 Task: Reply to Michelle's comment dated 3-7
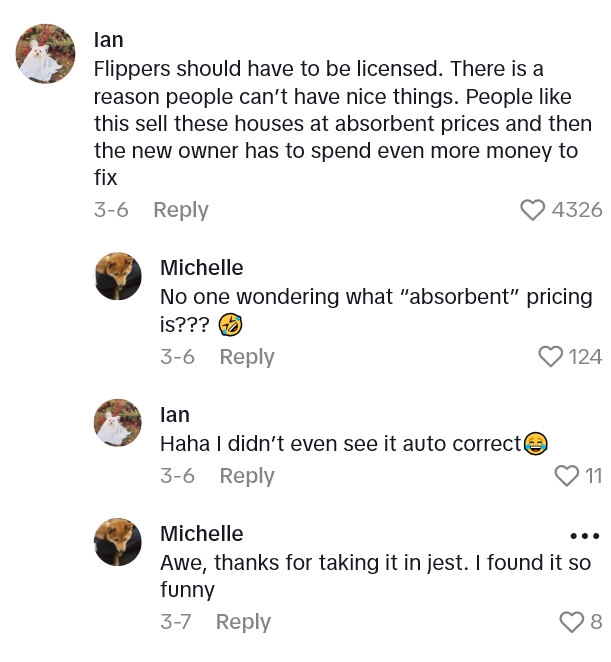coord(243,622)
